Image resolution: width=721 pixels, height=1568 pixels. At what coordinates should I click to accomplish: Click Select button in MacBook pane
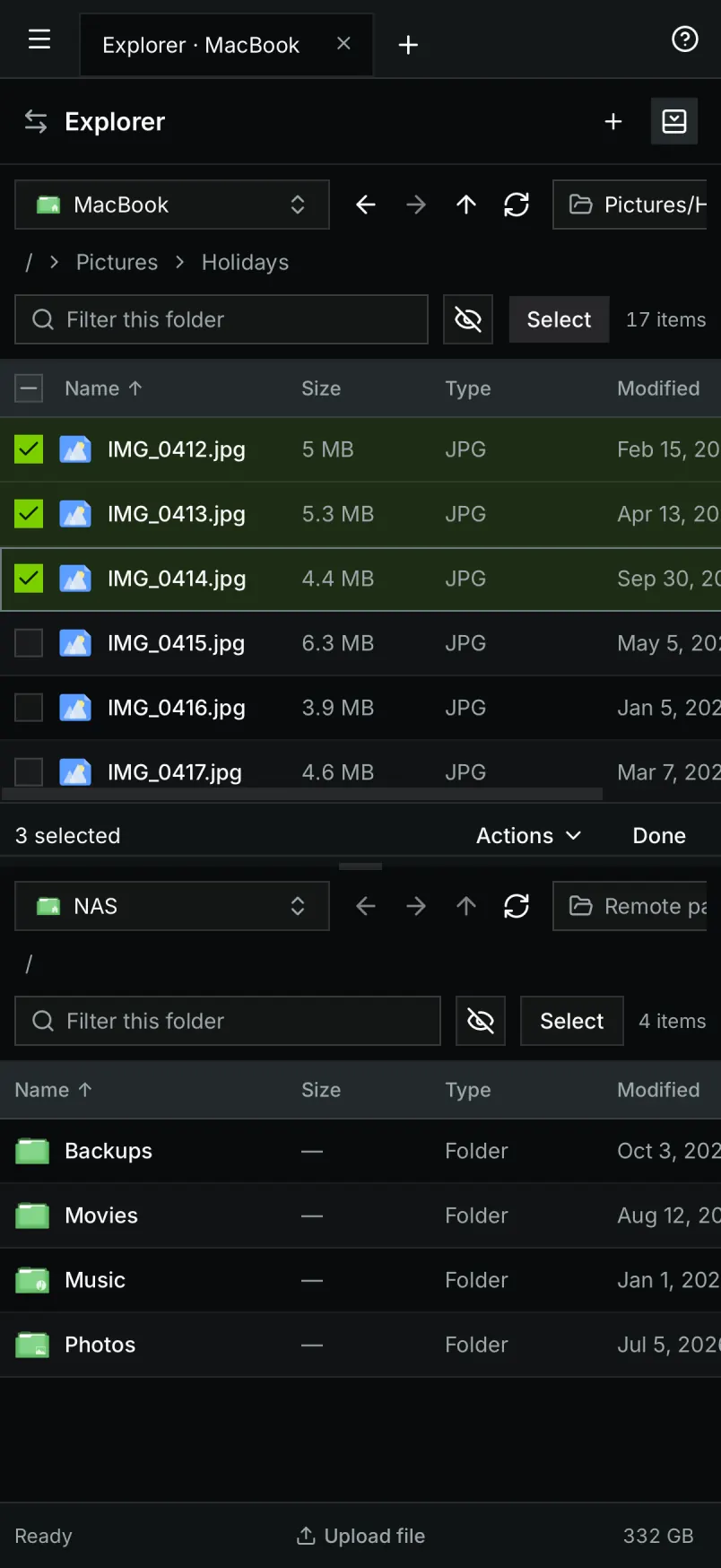point(560,319)
